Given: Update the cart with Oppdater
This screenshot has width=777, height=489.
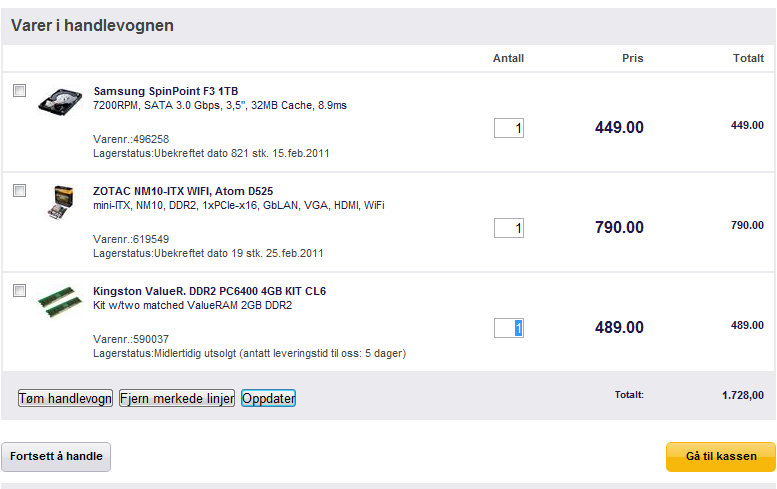Looking at the screenshot, I should pyautogui.click(x=269, y=398).
